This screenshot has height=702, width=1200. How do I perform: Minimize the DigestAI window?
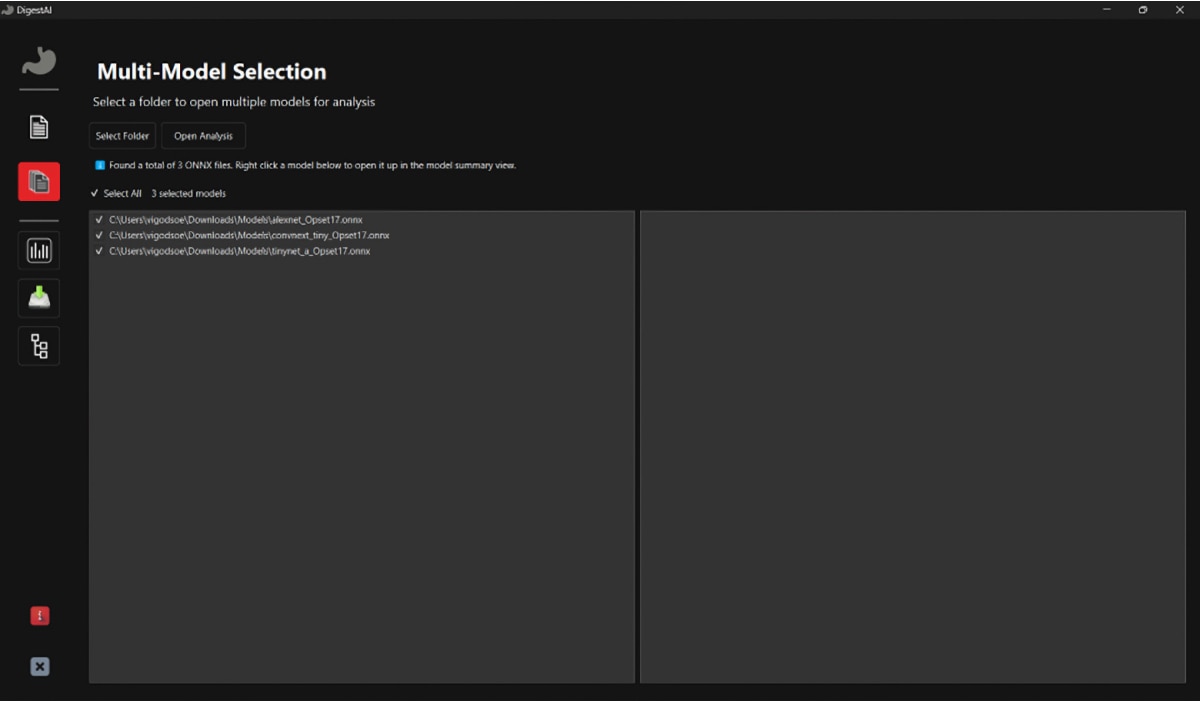coord(1107,9)
